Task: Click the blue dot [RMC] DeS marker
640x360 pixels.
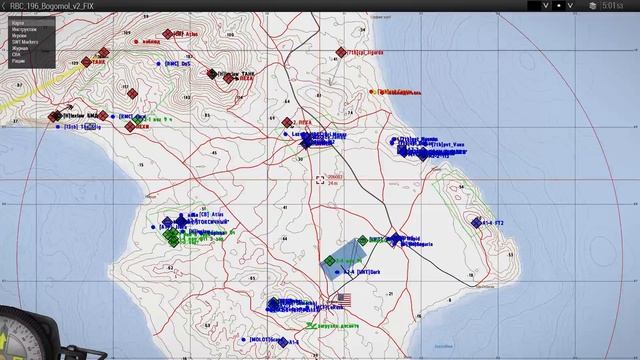Action: (158, 64)
